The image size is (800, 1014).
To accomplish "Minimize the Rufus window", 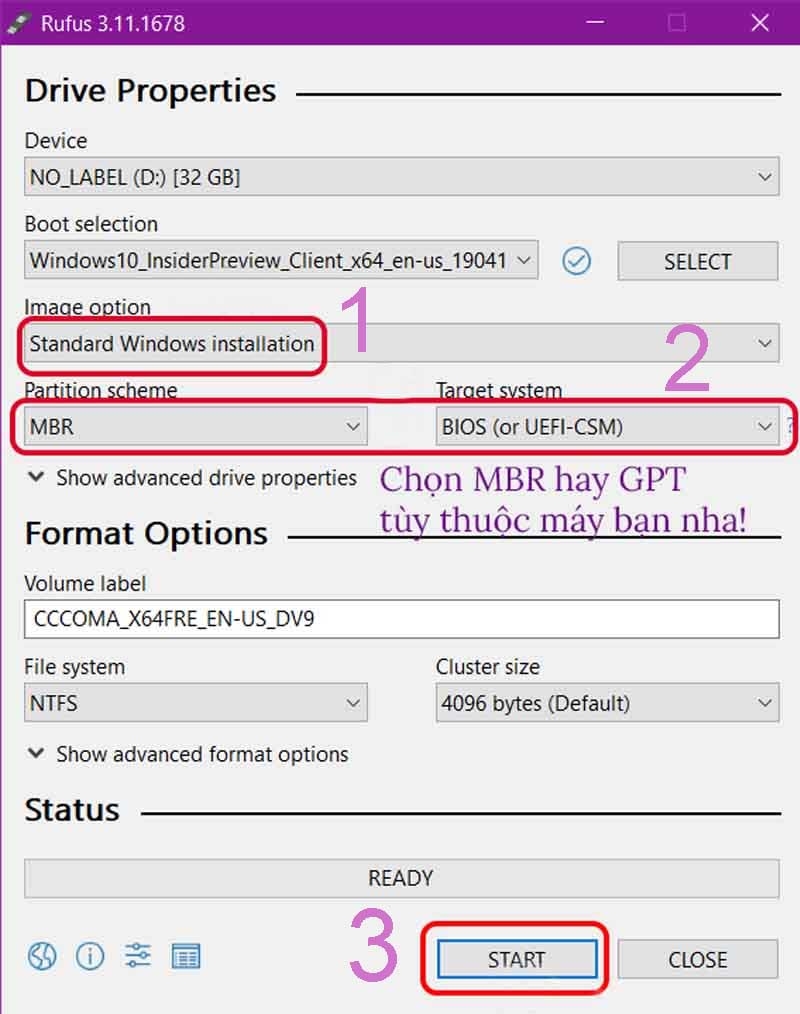I will 595,23.
